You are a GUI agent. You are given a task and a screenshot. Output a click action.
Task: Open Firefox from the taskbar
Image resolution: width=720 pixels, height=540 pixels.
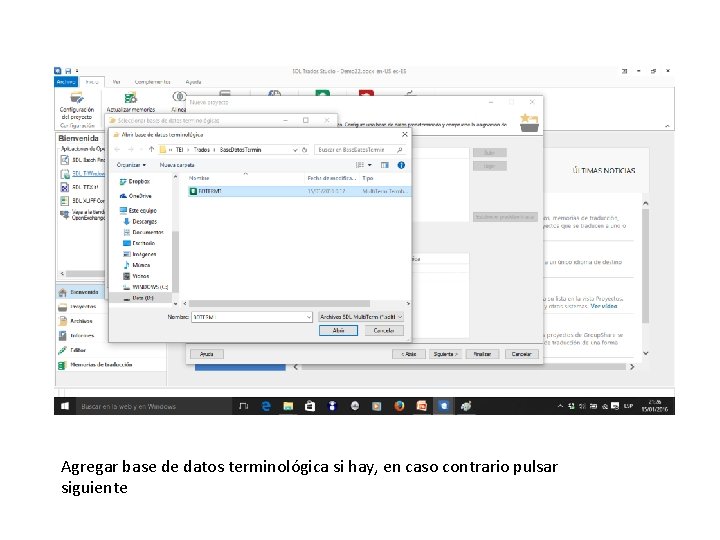(399, 406)
